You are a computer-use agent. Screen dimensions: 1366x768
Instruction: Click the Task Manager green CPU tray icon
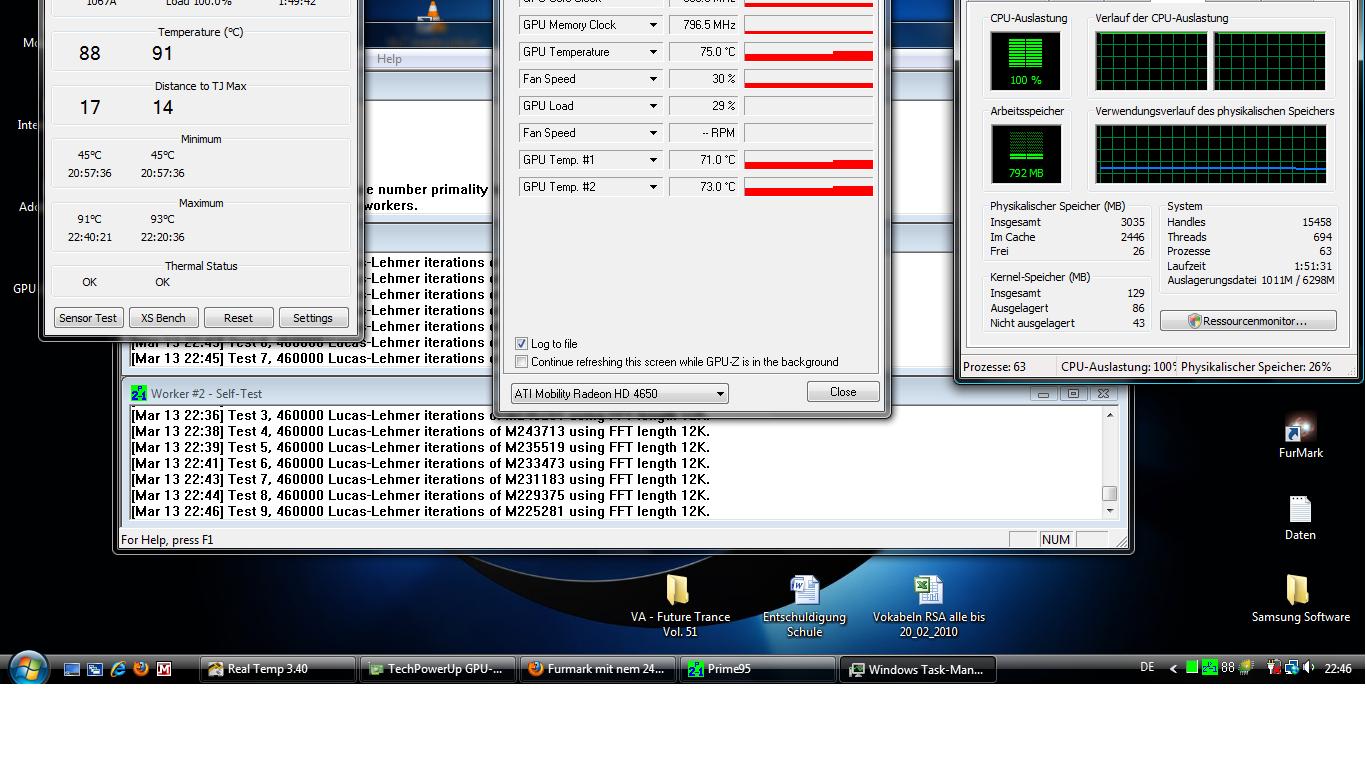pyautogui.click(x=1192, y=668)
